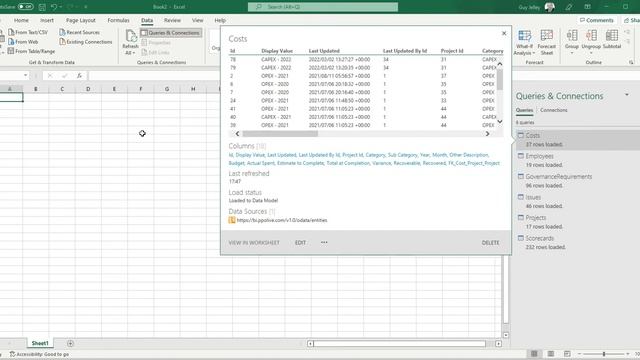
Task: Close the Costs preview popup
Action: [x=504, y=33]
